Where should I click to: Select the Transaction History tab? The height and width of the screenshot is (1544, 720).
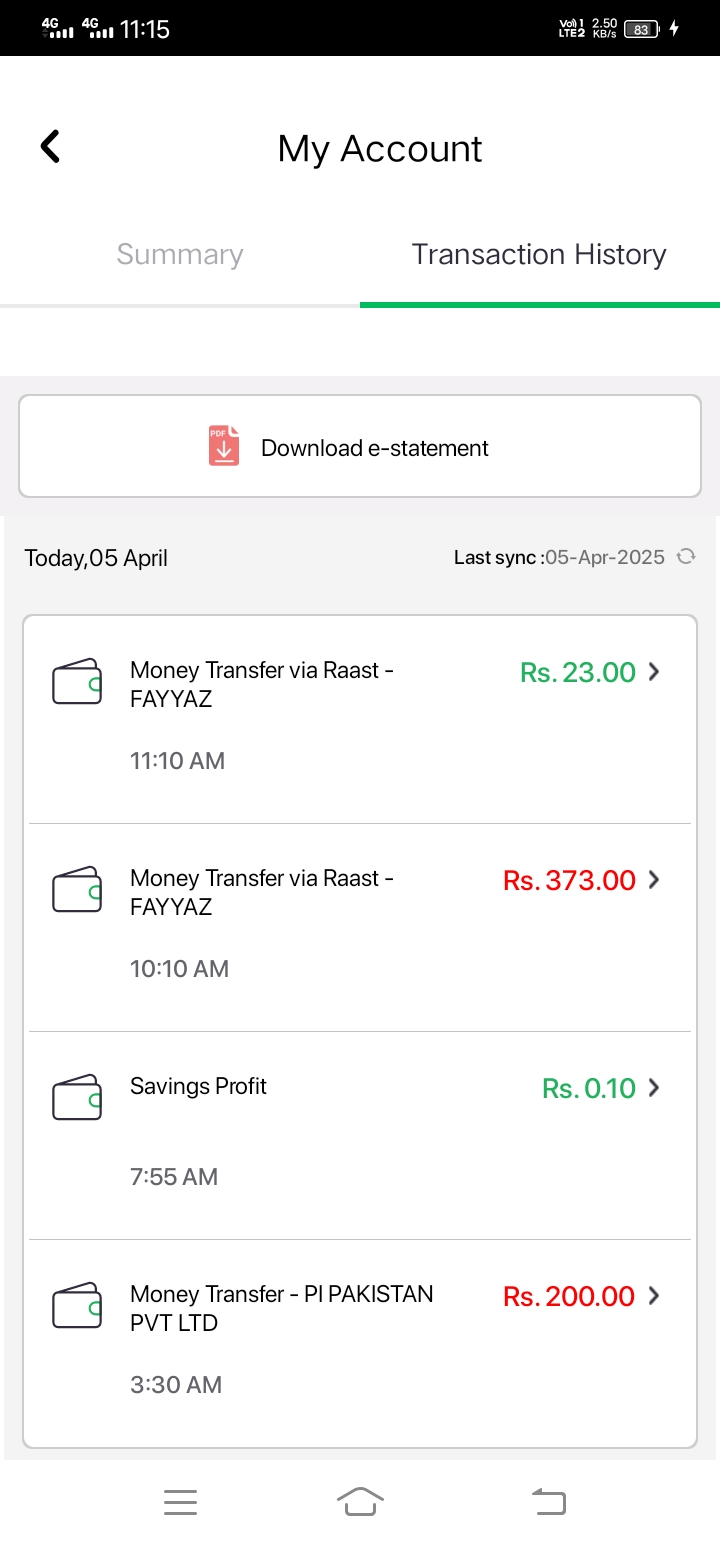[539, 254]
